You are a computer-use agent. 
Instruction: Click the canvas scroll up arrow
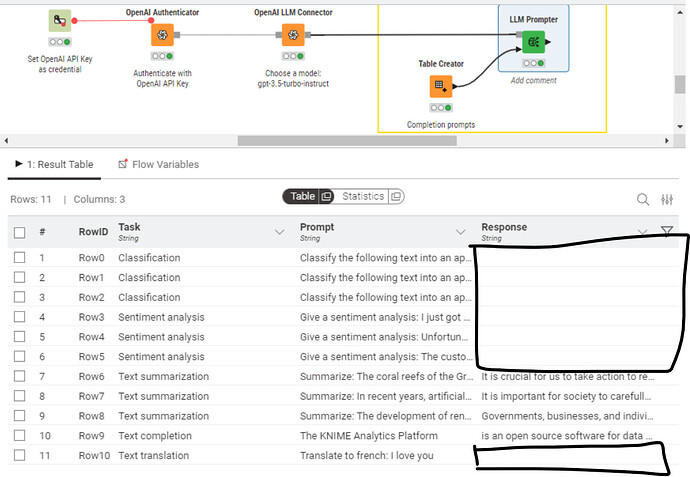point(680,12)
